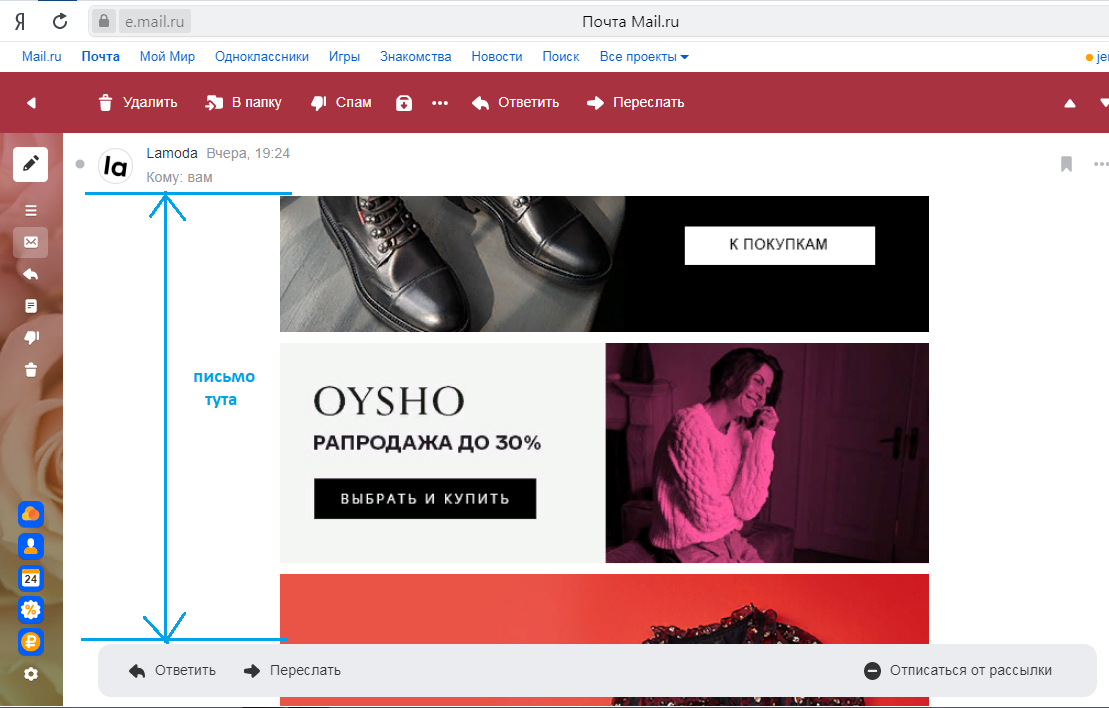Click the Lamoda sender name
This screenshot has width=1109, height=708.
click(x=172, y=153)
